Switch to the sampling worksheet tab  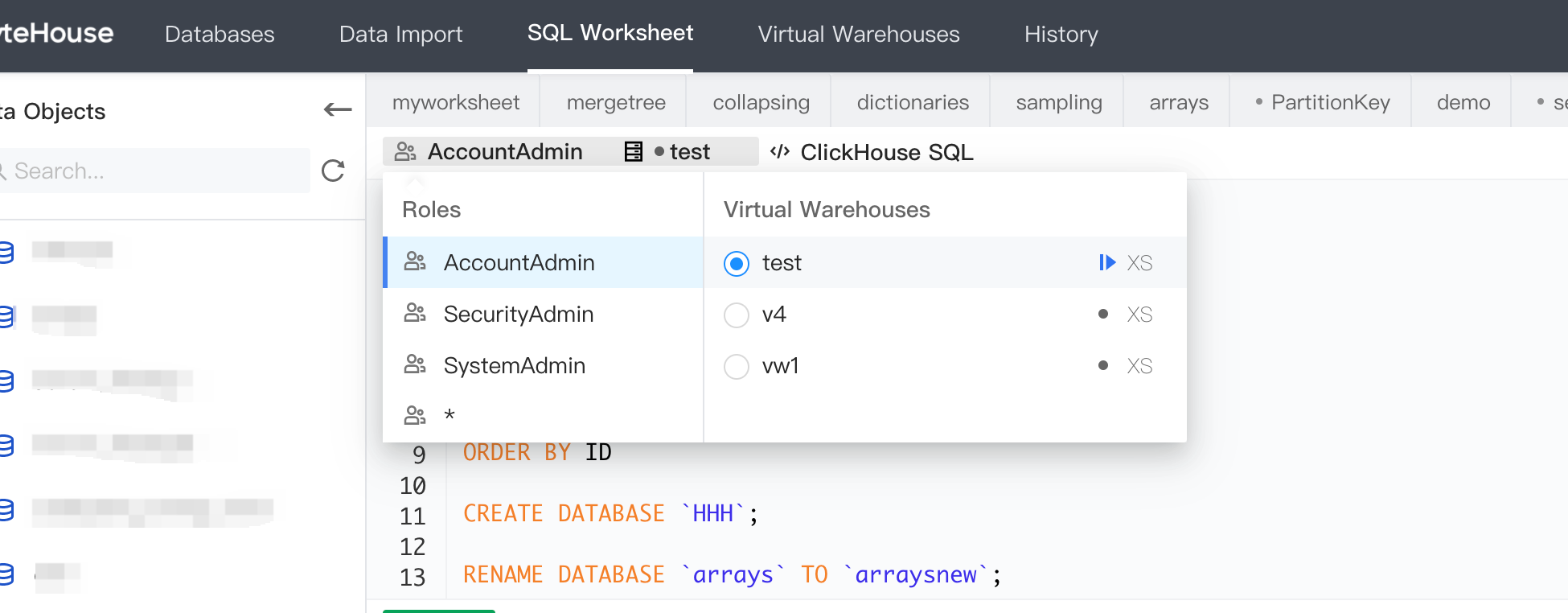tap(1059, 102)
